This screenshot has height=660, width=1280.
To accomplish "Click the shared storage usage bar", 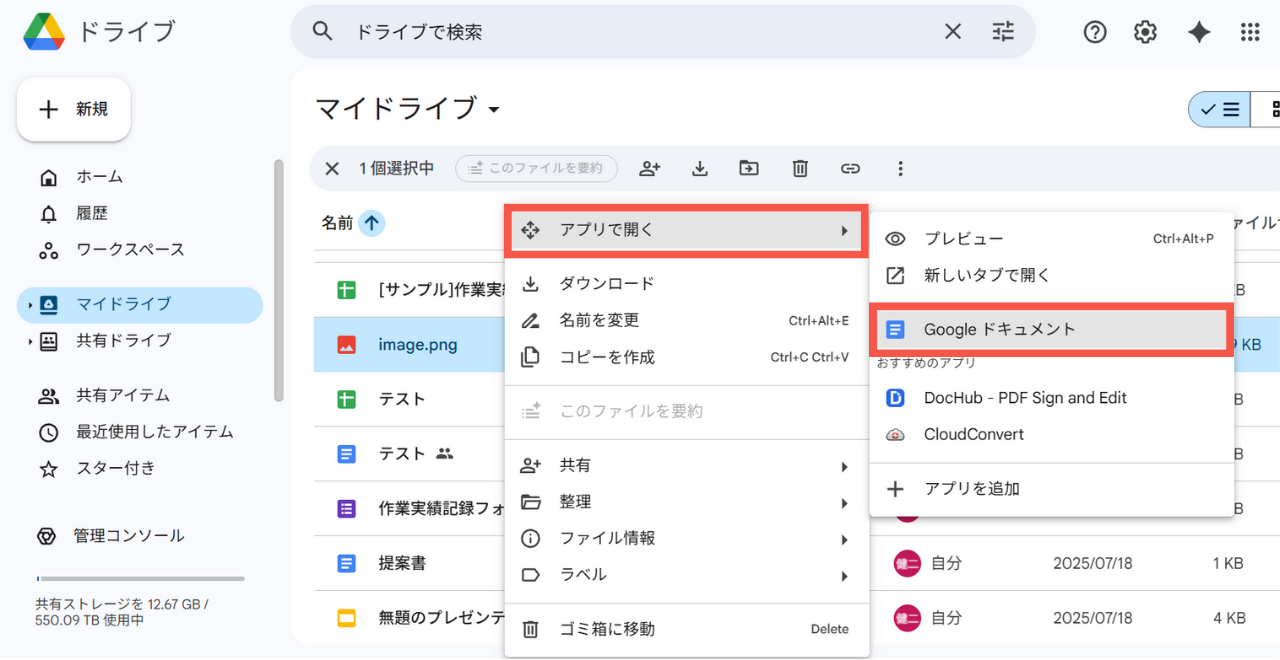I will point(140,579).
